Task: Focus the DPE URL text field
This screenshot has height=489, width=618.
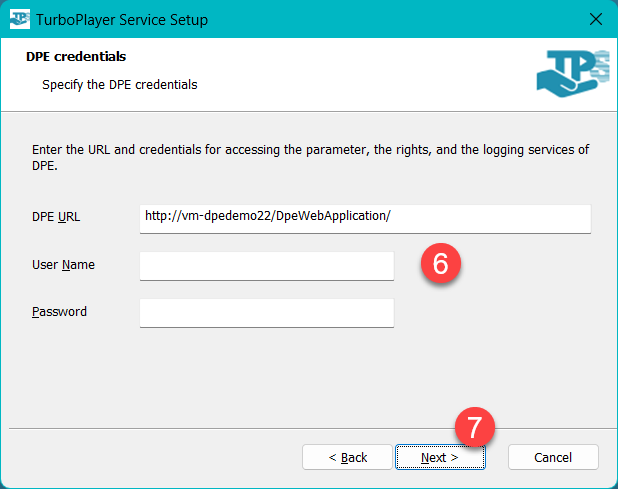Action: click(365, 218)
